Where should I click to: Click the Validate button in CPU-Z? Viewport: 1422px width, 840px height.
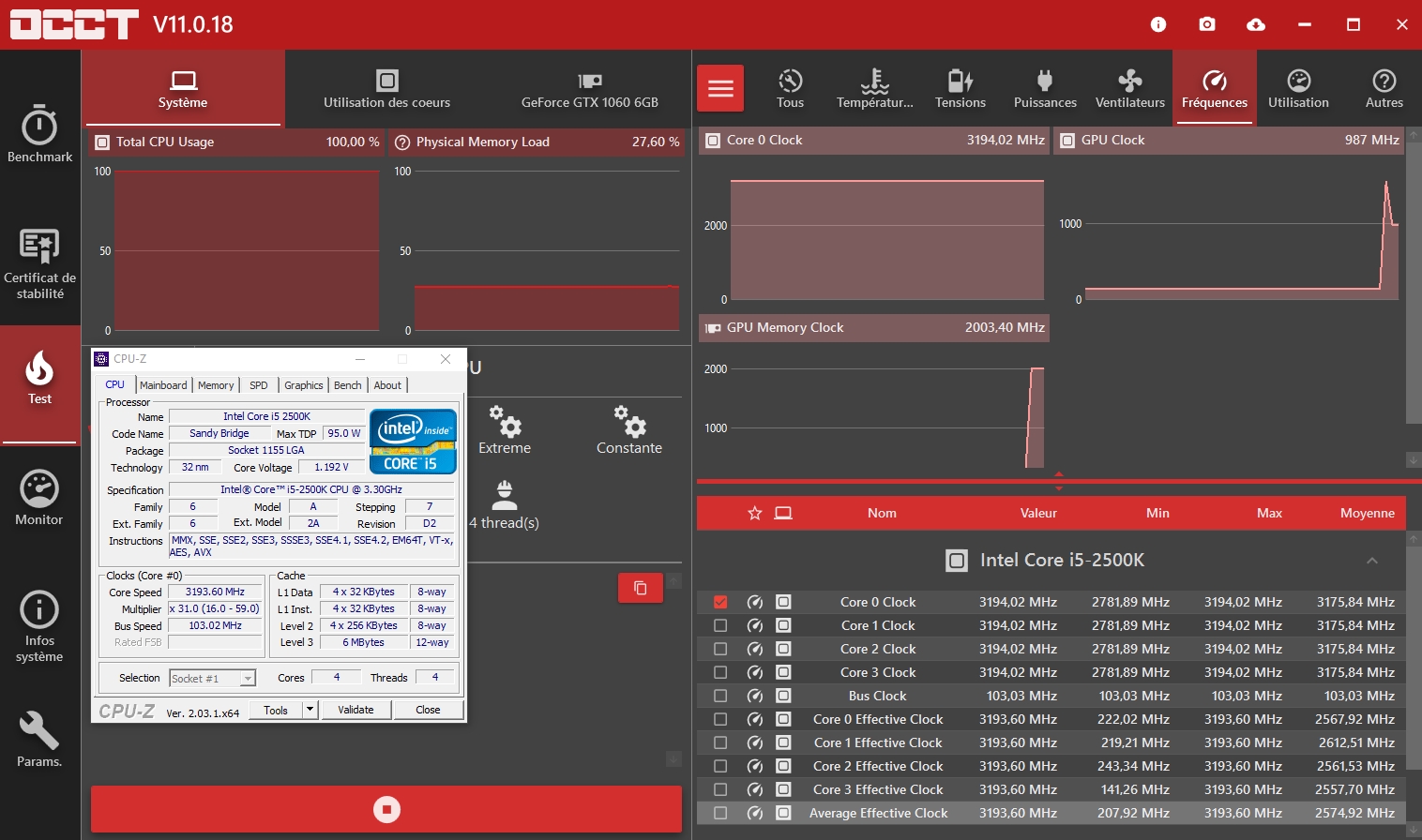[355, 710]
